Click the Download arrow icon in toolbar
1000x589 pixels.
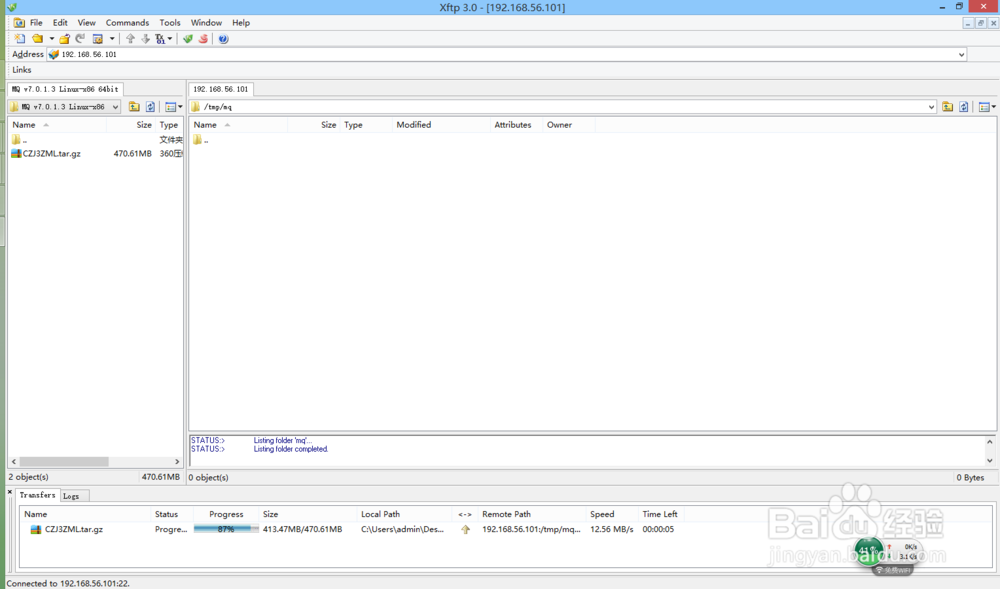[x=145, y=39]
